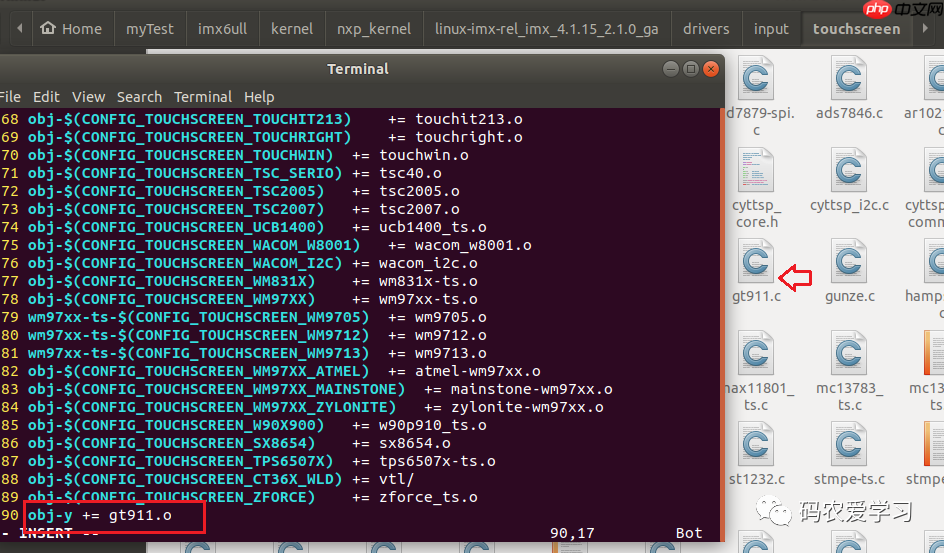Click the path bar forward arrow
Image resolution: width=944 pixels, height=553 pixels.
tap(925, 28)
